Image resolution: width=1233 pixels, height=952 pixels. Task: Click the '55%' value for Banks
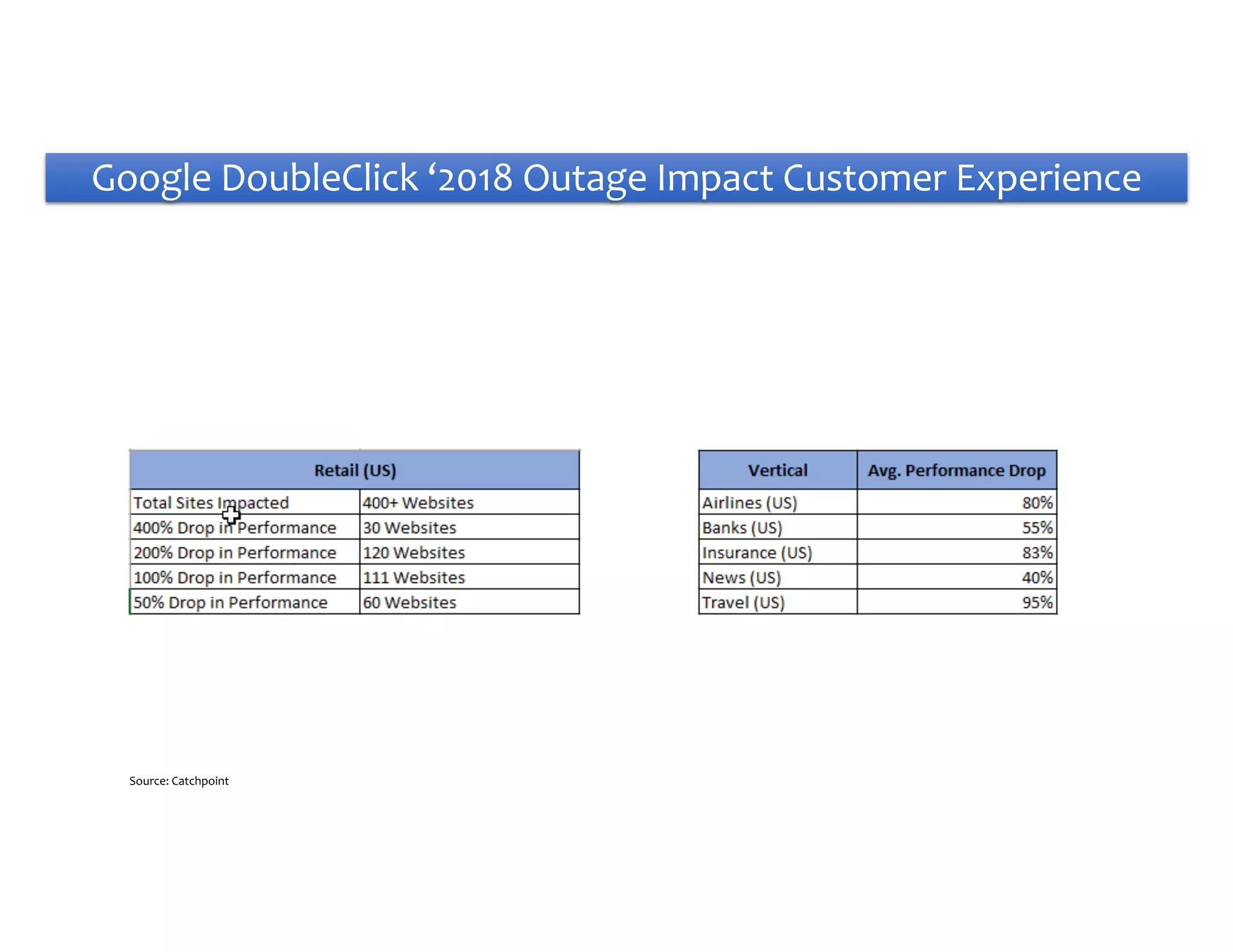coord(957,527)
